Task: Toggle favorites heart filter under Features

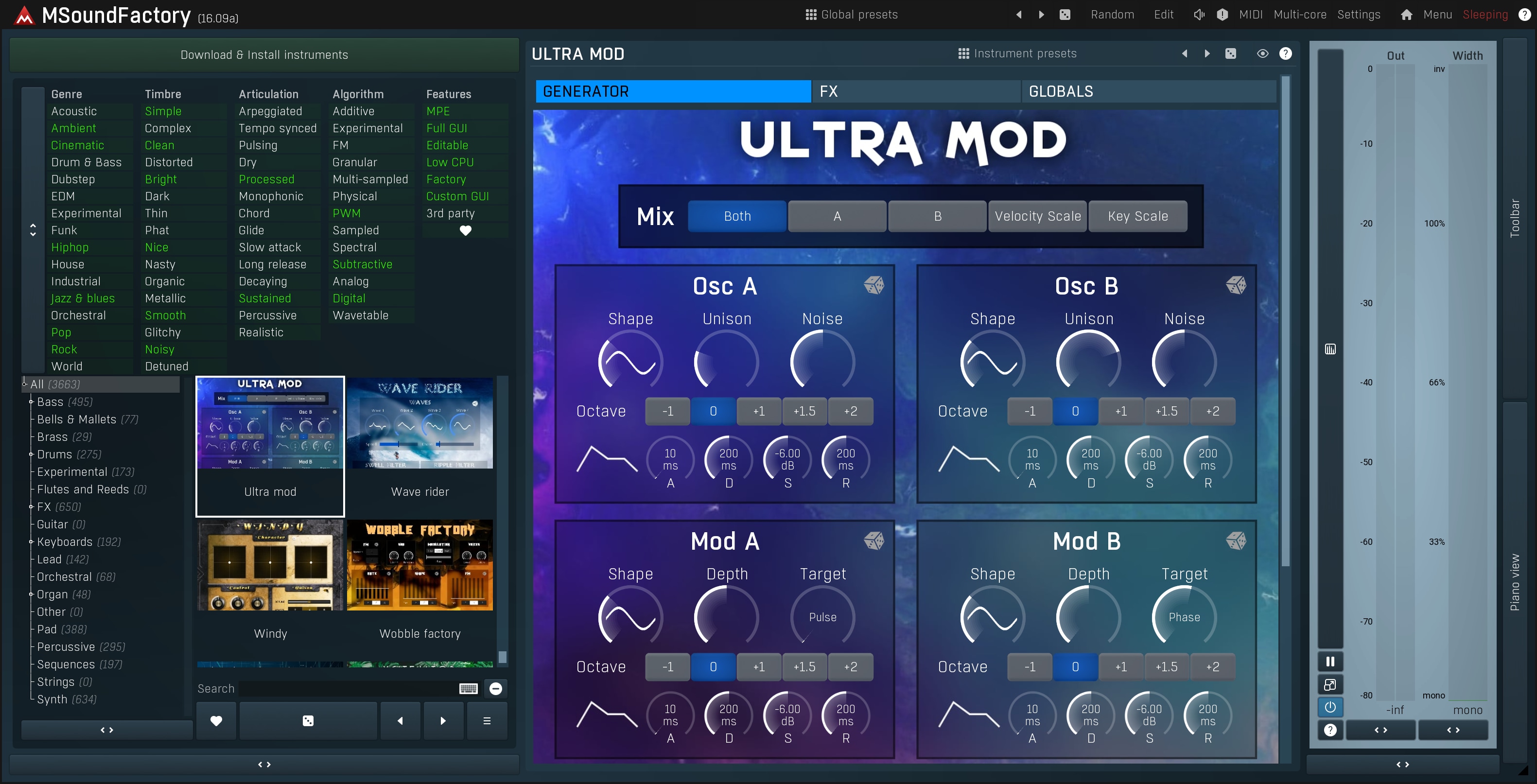Action: click(x=465, y=230)
